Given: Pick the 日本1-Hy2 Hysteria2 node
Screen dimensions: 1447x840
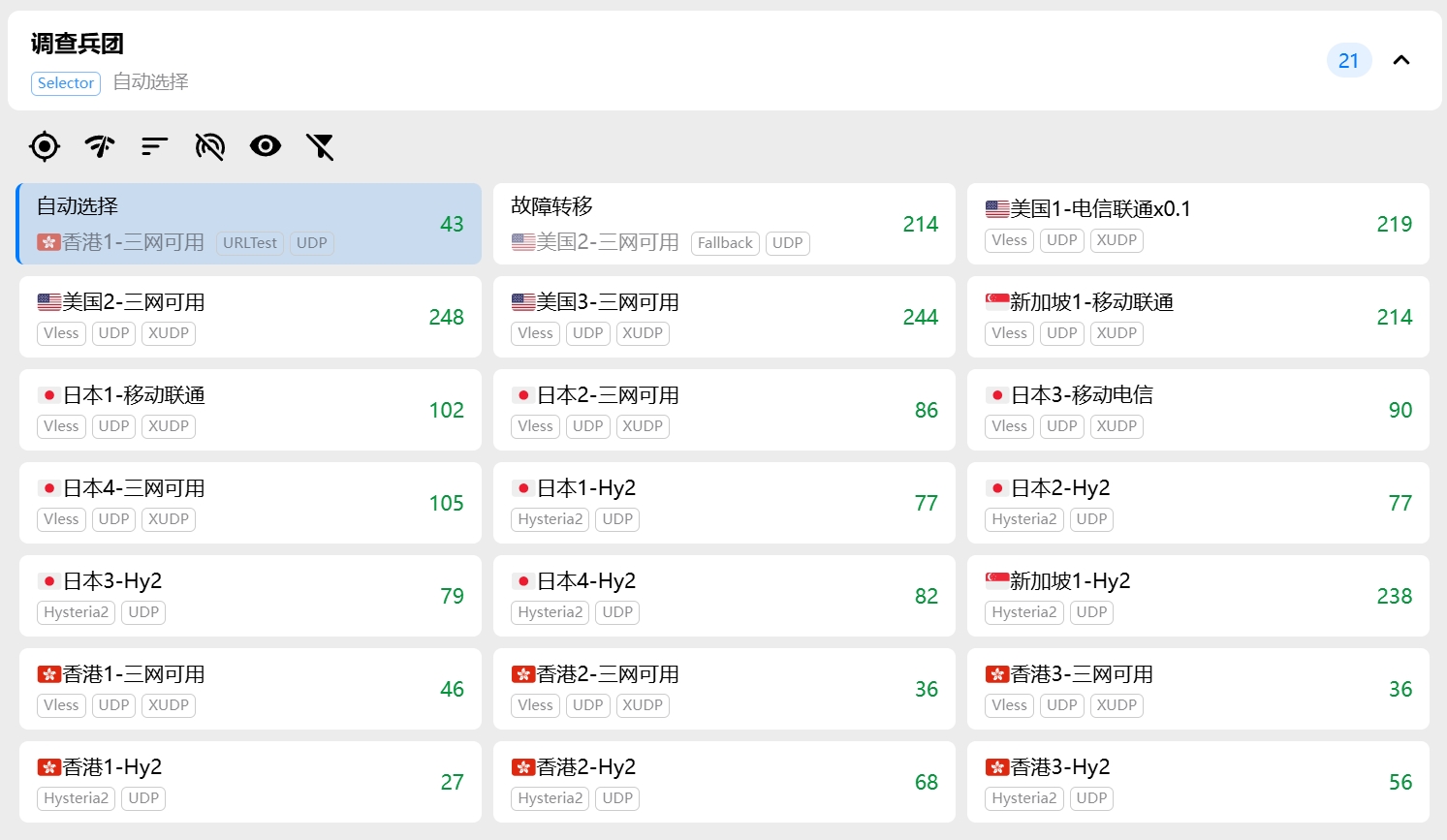Looking at the screenshot, I should click(723, 503).
